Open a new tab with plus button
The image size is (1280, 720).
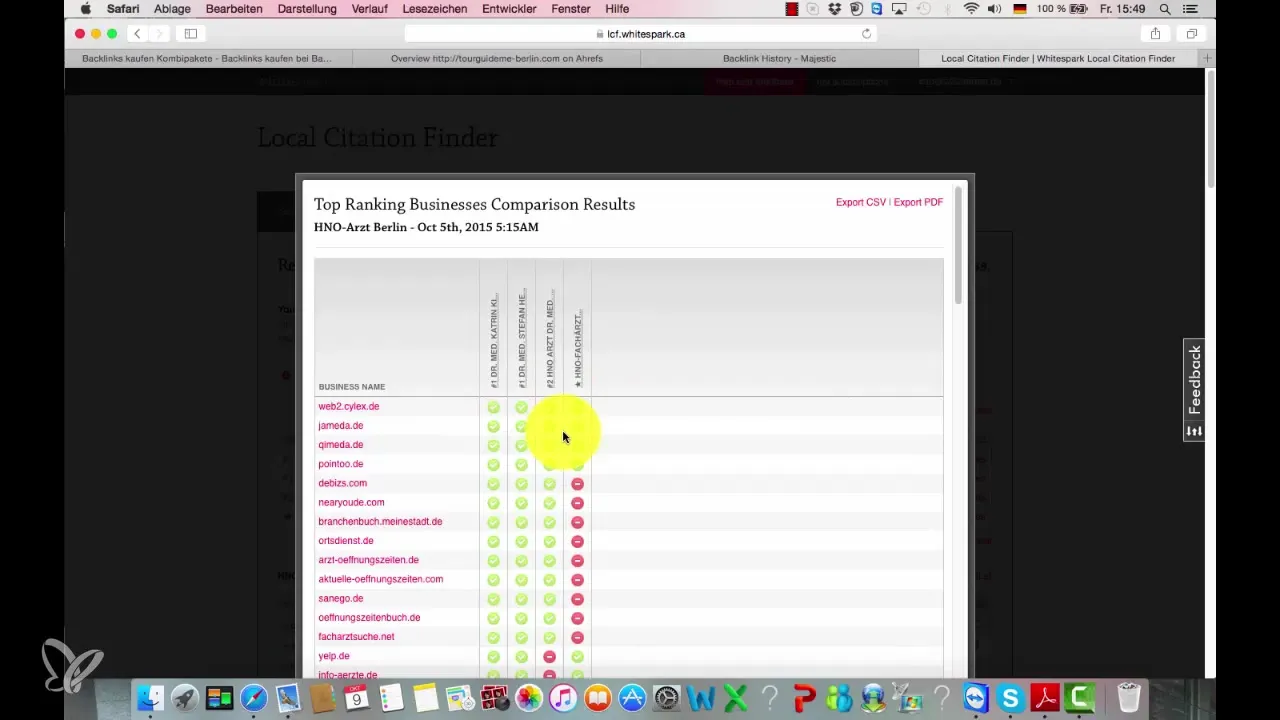coord(1207,58)
